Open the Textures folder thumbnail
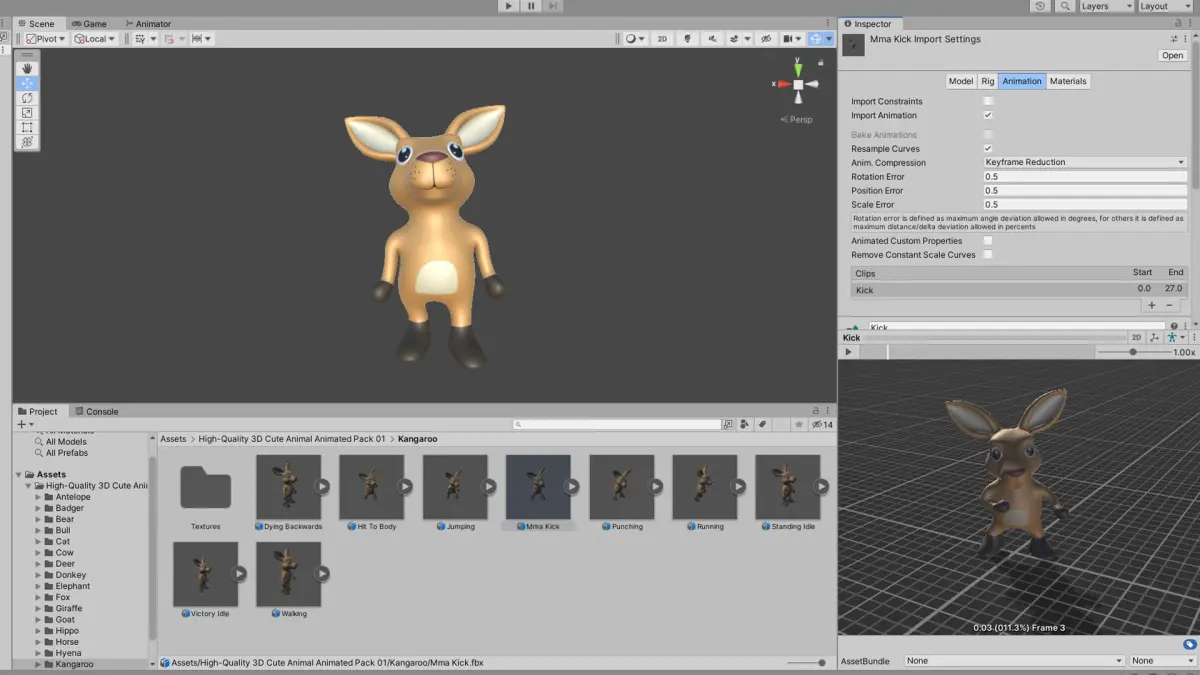Viewport: 1200px width, 675px height. click(x=205, y=488)
